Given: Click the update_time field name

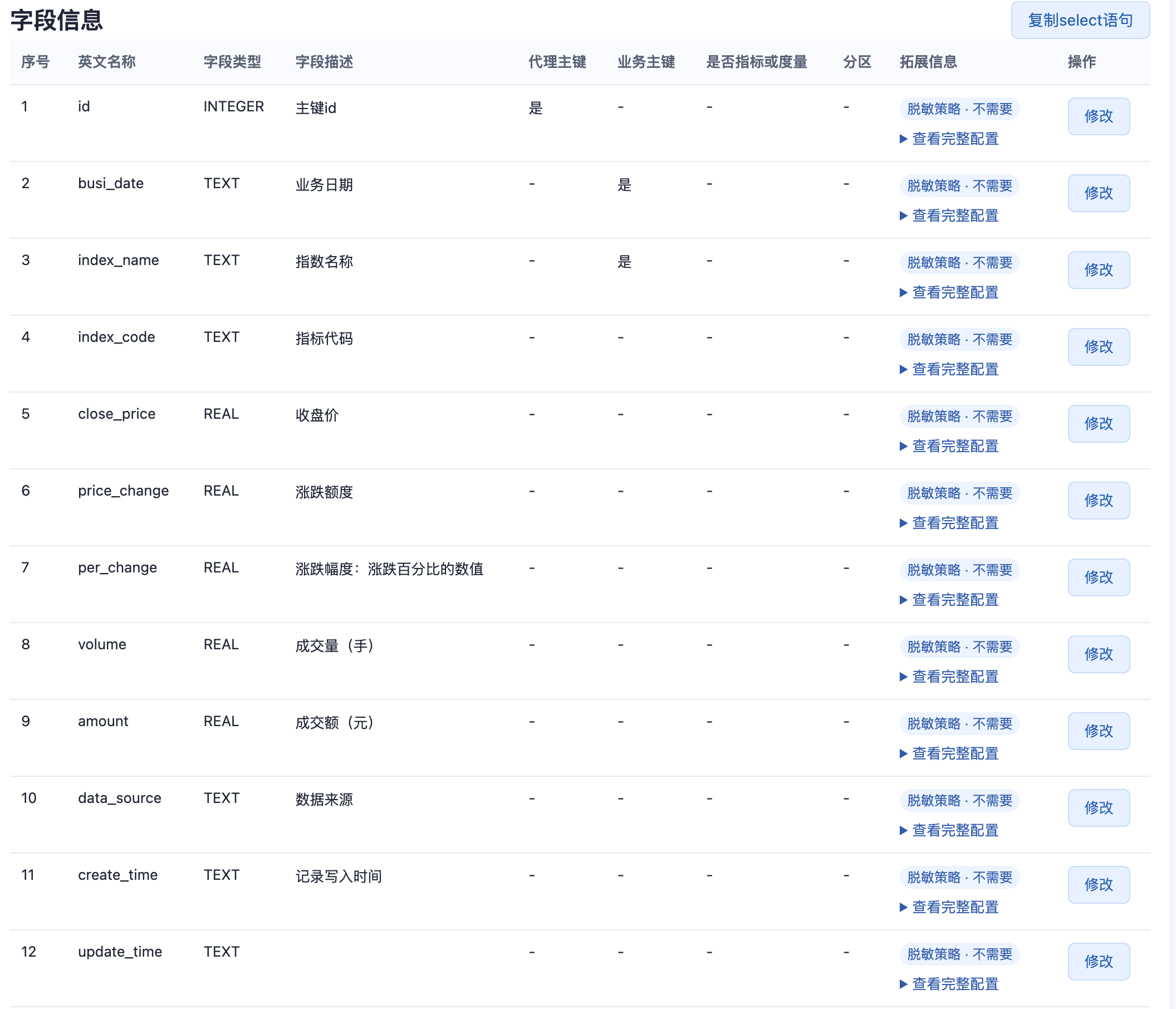Looking at the screenshot, I should 120,952.
